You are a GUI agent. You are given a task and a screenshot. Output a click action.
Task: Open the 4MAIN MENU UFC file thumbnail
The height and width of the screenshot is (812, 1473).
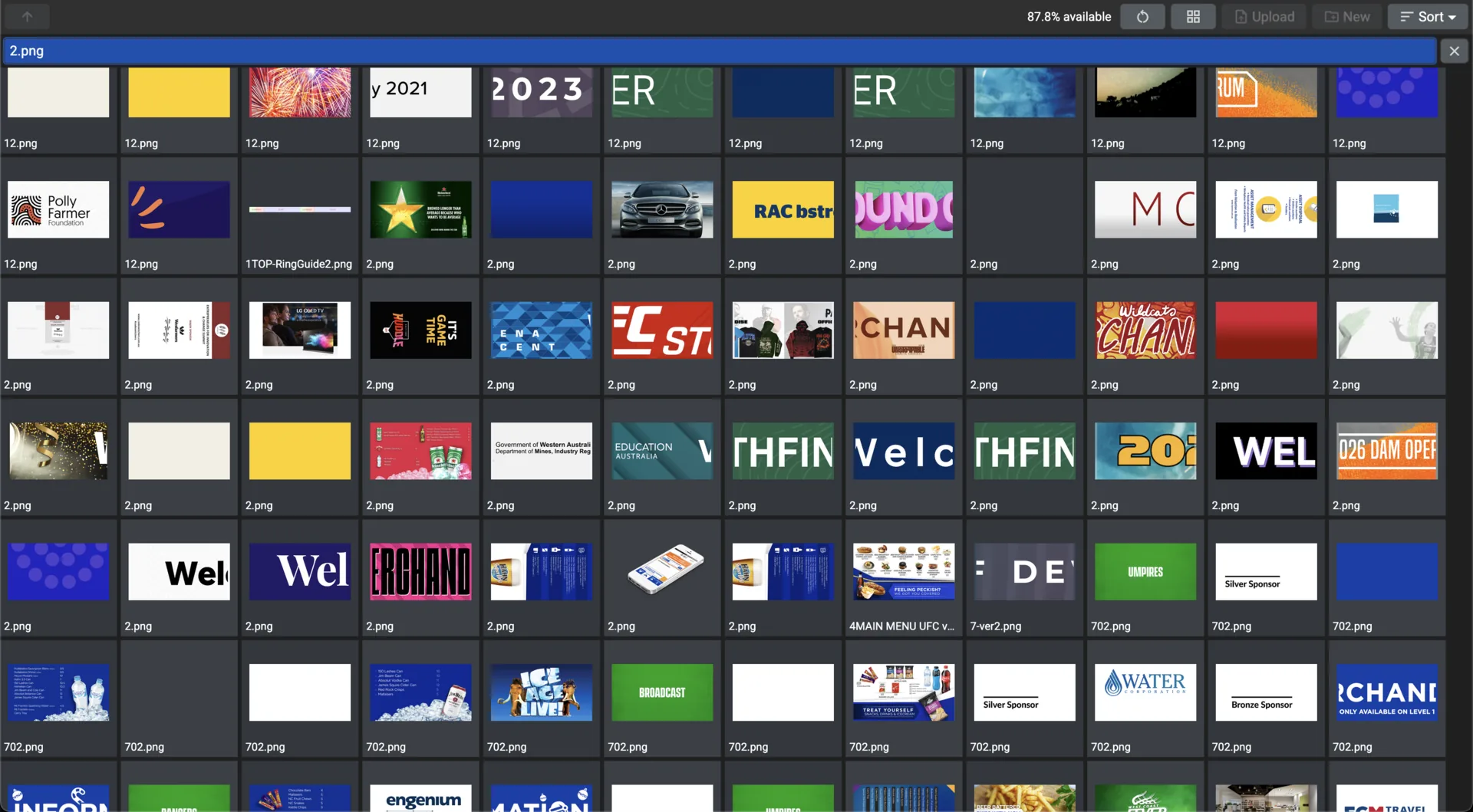coord(904,571)
